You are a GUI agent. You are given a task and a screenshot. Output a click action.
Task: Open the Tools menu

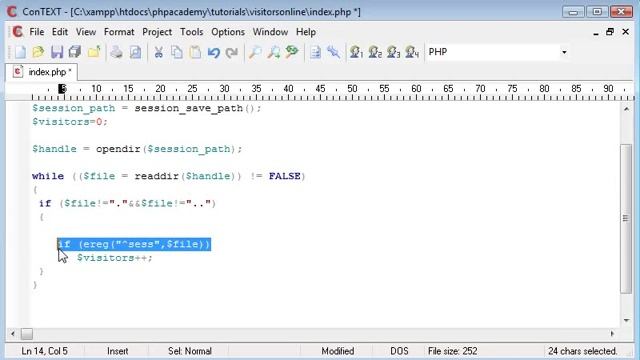pyautogui.click(x=191, y=32)
